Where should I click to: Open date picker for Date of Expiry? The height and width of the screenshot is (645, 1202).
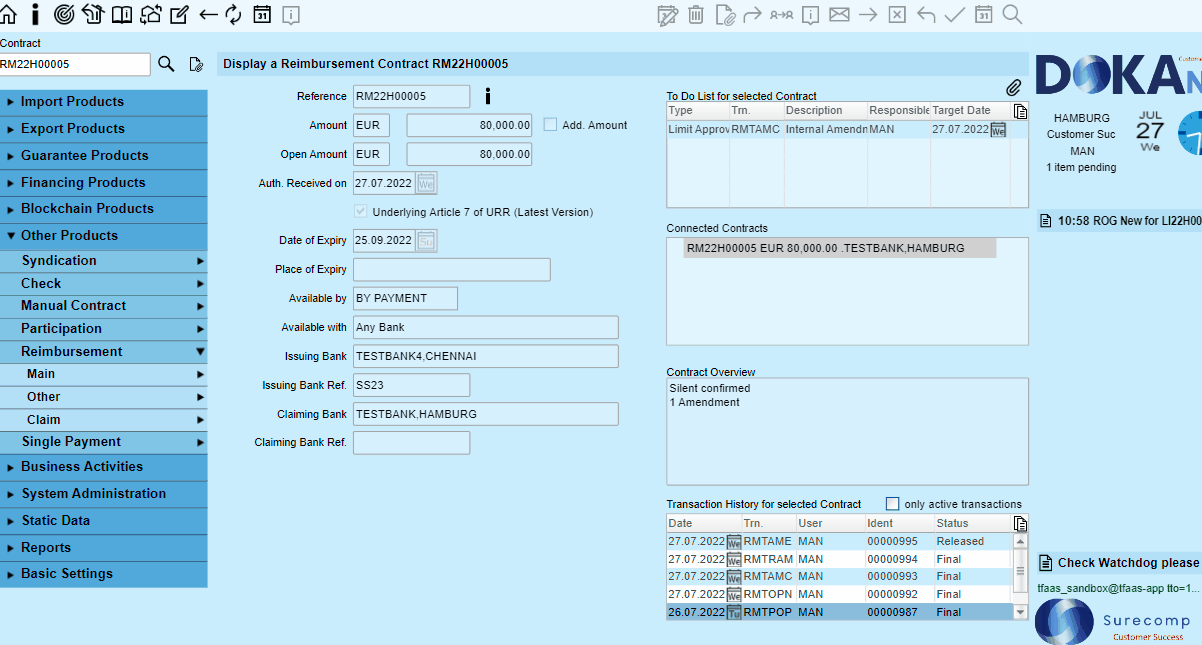426,241
